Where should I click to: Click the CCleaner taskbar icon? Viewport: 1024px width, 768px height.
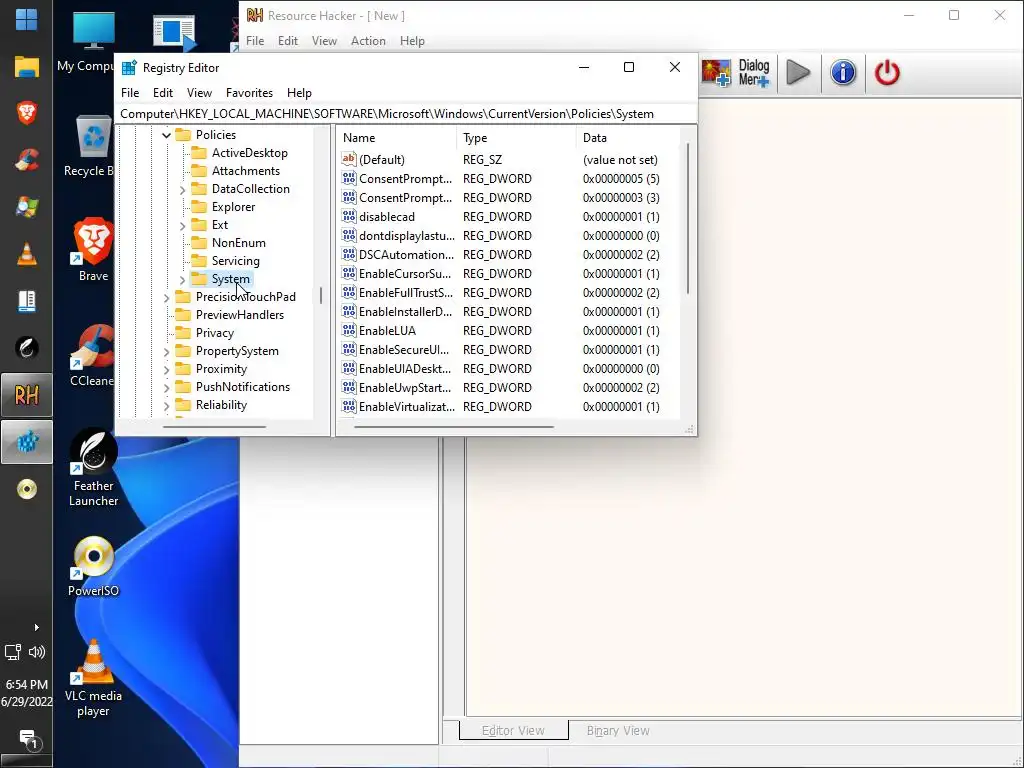coord(26,160)
